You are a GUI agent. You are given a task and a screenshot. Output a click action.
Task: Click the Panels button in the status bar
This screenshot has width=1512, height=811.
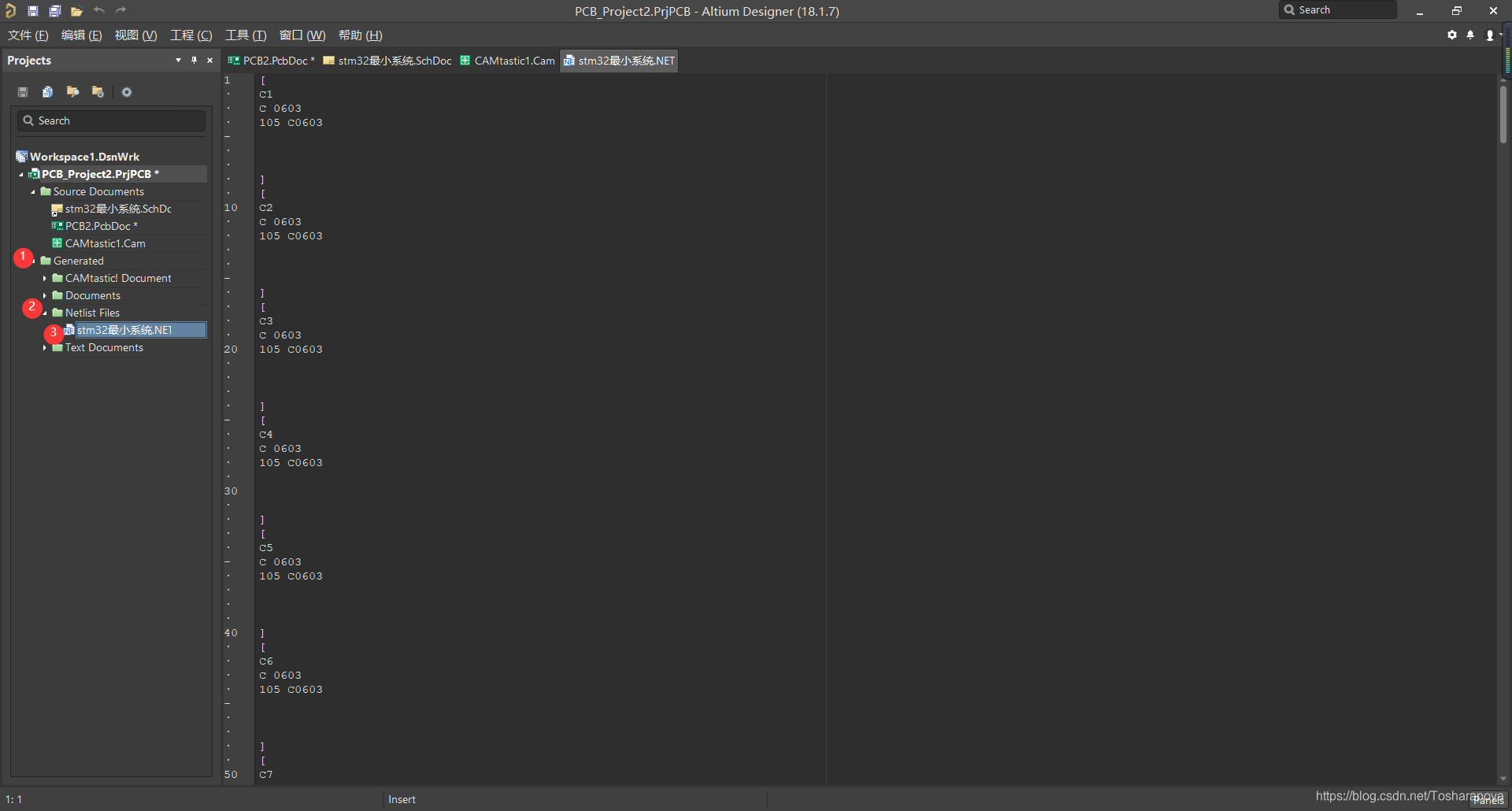pyautogui.click(x=1488, y=800)
